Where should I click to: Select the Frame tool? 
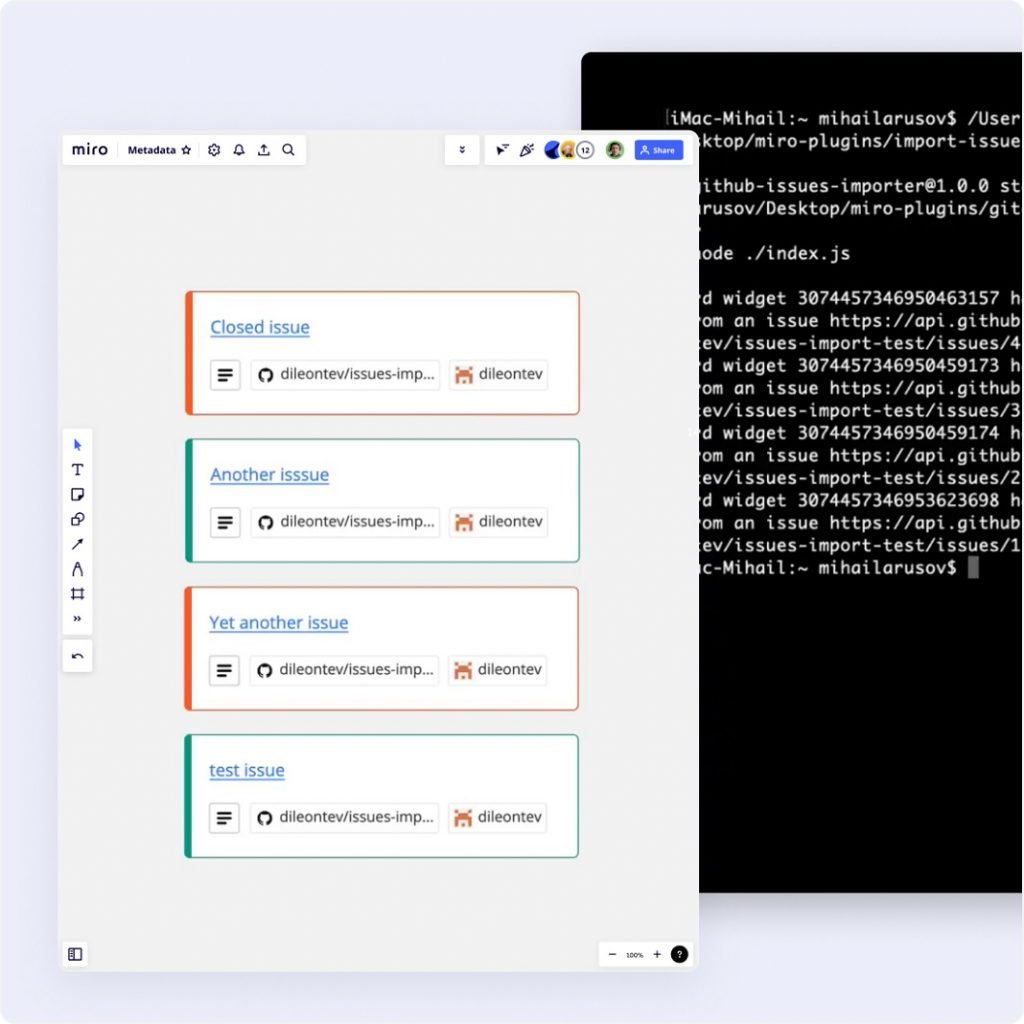(x=78, y=594)
